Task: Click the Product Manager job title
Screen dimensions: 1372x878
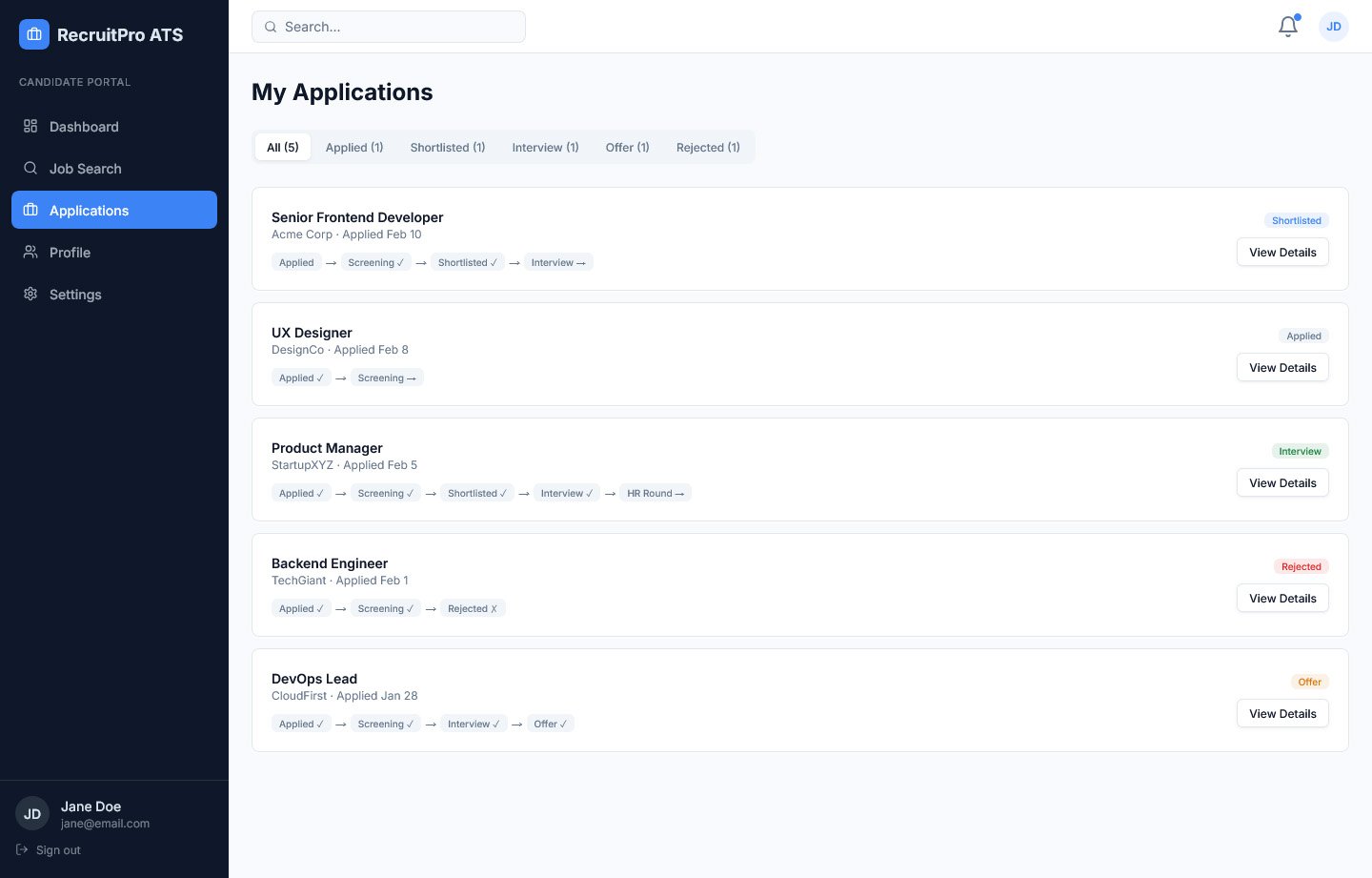Action: [327, 448]
